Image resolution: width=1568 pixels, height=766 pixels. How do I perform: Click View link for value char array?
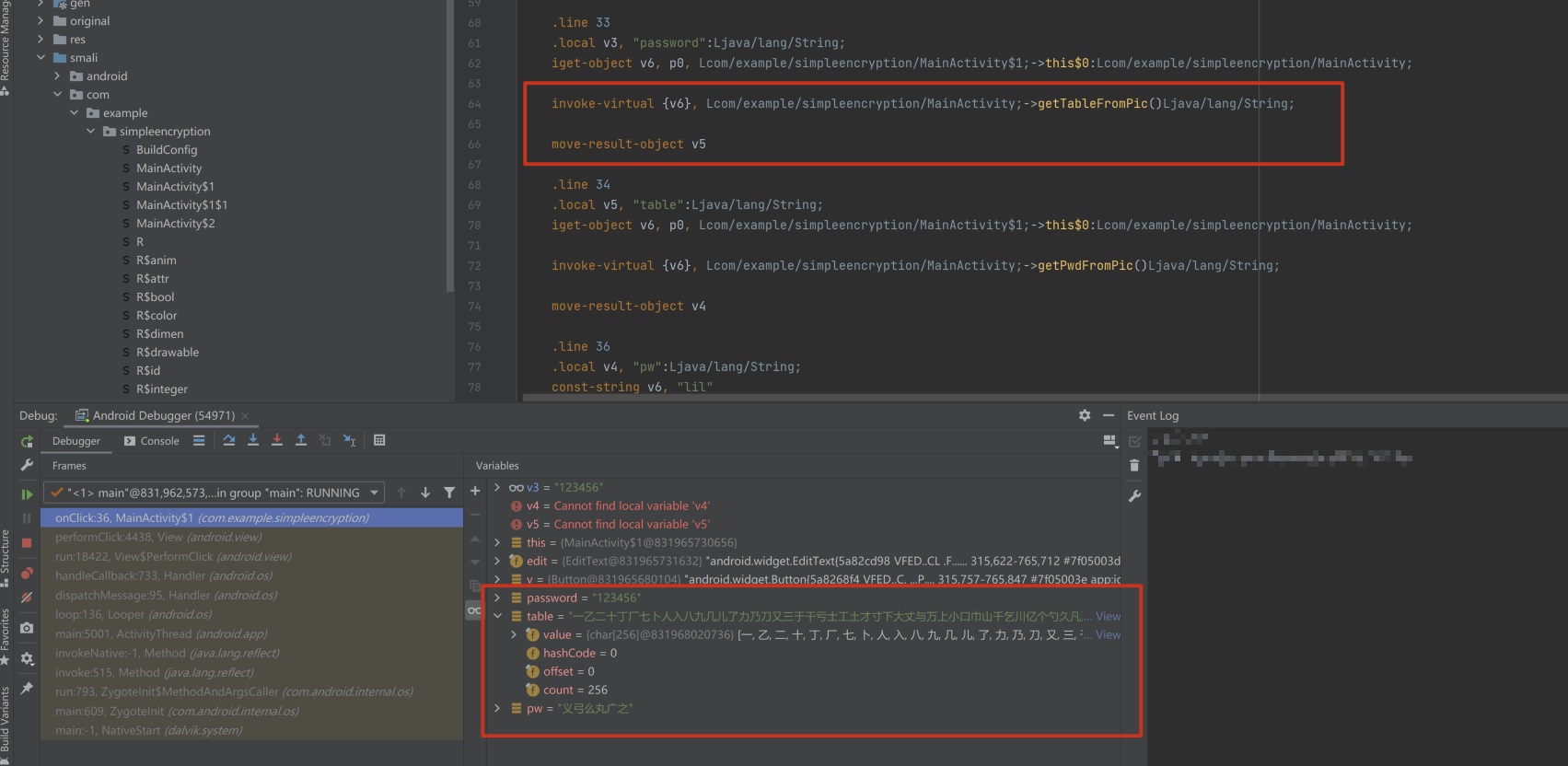point(1108,634)
